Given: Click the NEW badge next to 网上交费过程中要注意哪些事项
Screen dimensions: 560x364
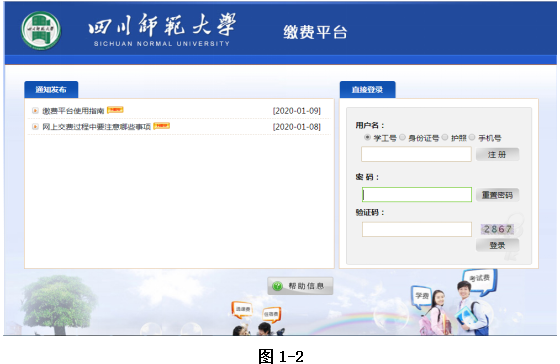Looking at the screenshot, I should (161, 125).
